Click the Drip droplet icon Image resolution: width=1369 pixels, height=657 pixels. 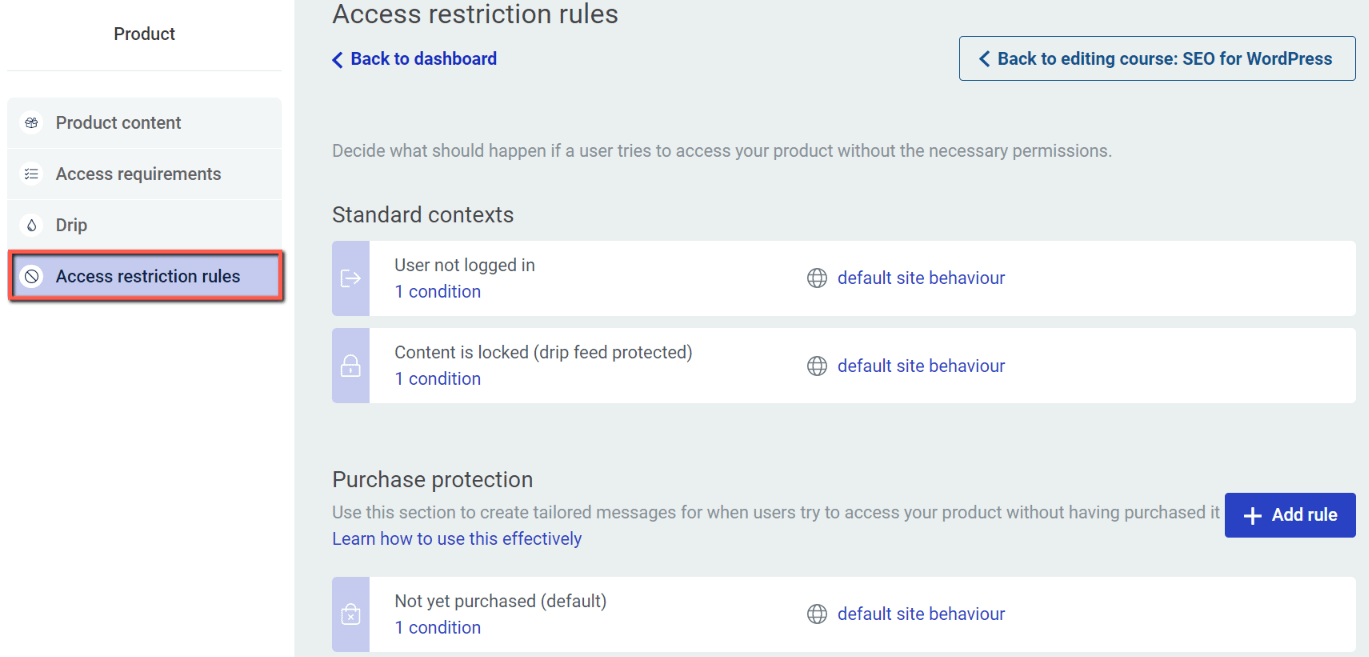pyautogui.click(x=32, y=225)
